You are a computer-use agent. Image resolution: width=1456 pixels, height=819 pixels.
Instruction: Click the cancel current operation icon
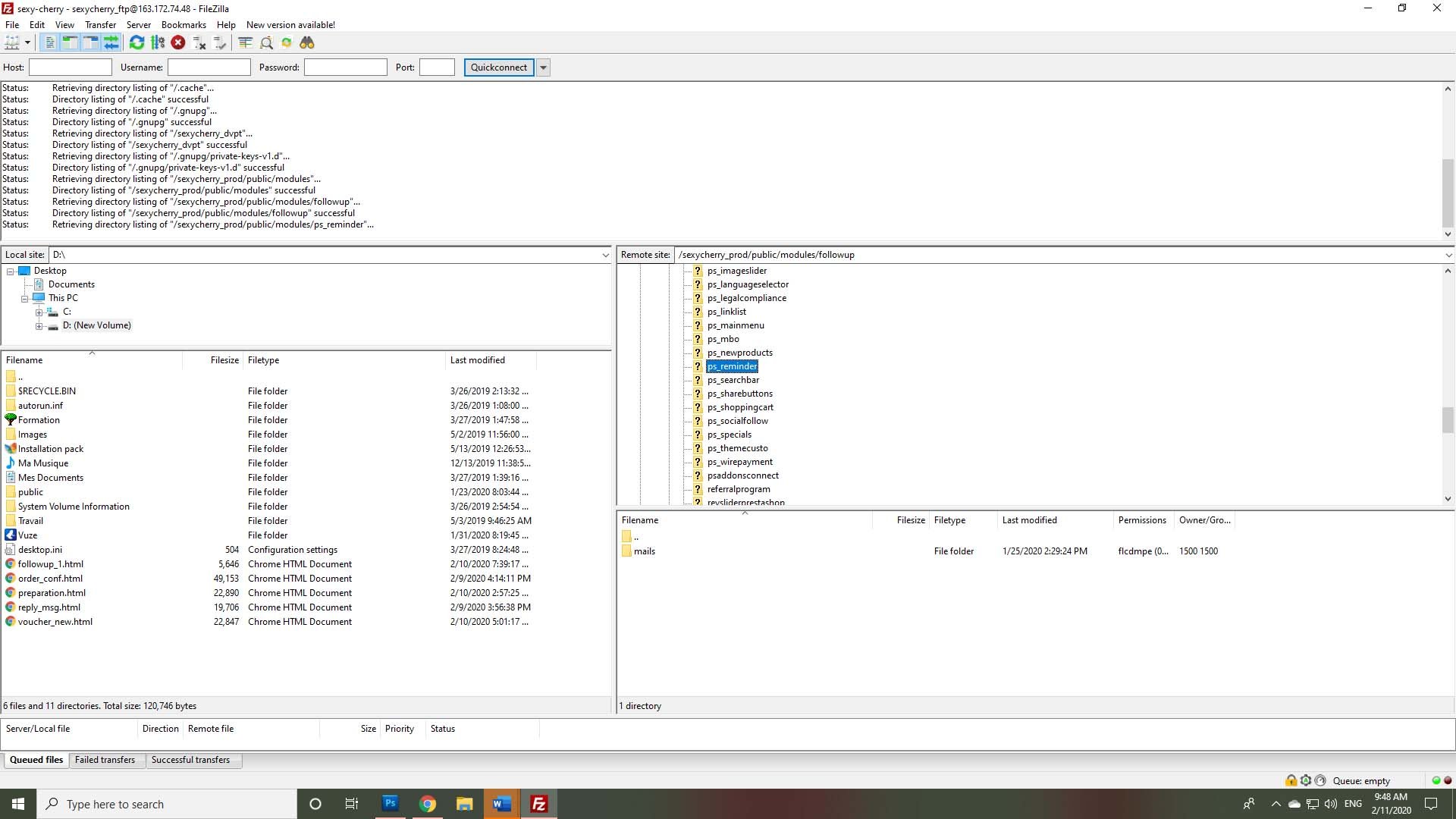pyautogui.click(x=178, y=43)
